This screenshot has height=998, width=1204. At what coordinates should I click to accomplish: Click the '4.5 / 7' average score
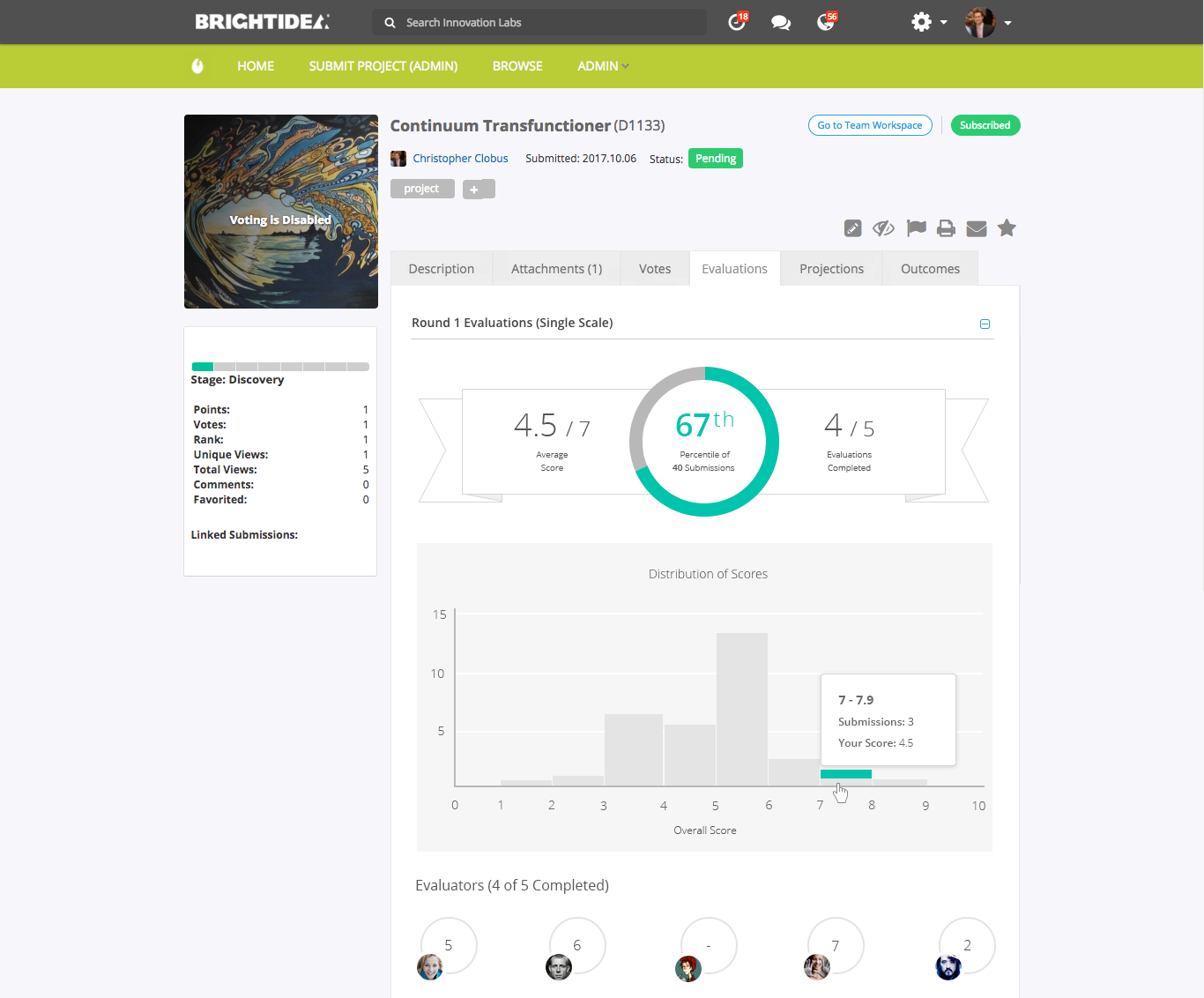[x=552, y=426]
